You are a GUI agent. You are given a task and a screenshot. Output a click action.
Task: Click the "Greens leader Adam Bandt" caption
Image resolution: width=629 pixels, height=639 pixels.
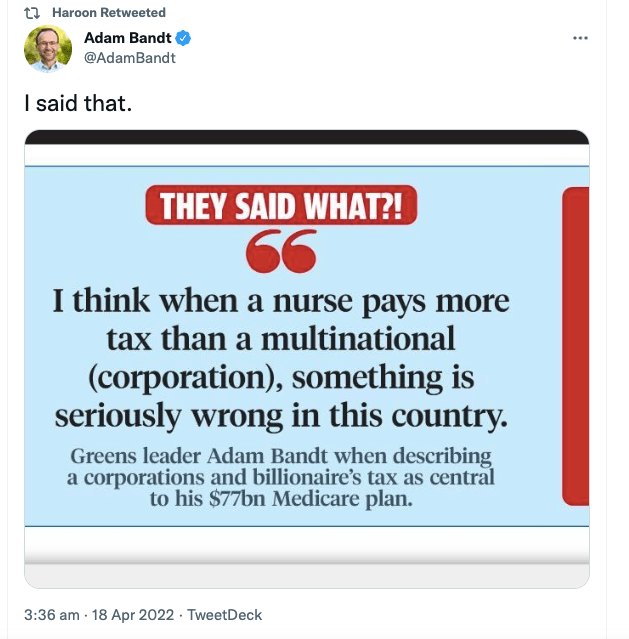click(281, 457)
